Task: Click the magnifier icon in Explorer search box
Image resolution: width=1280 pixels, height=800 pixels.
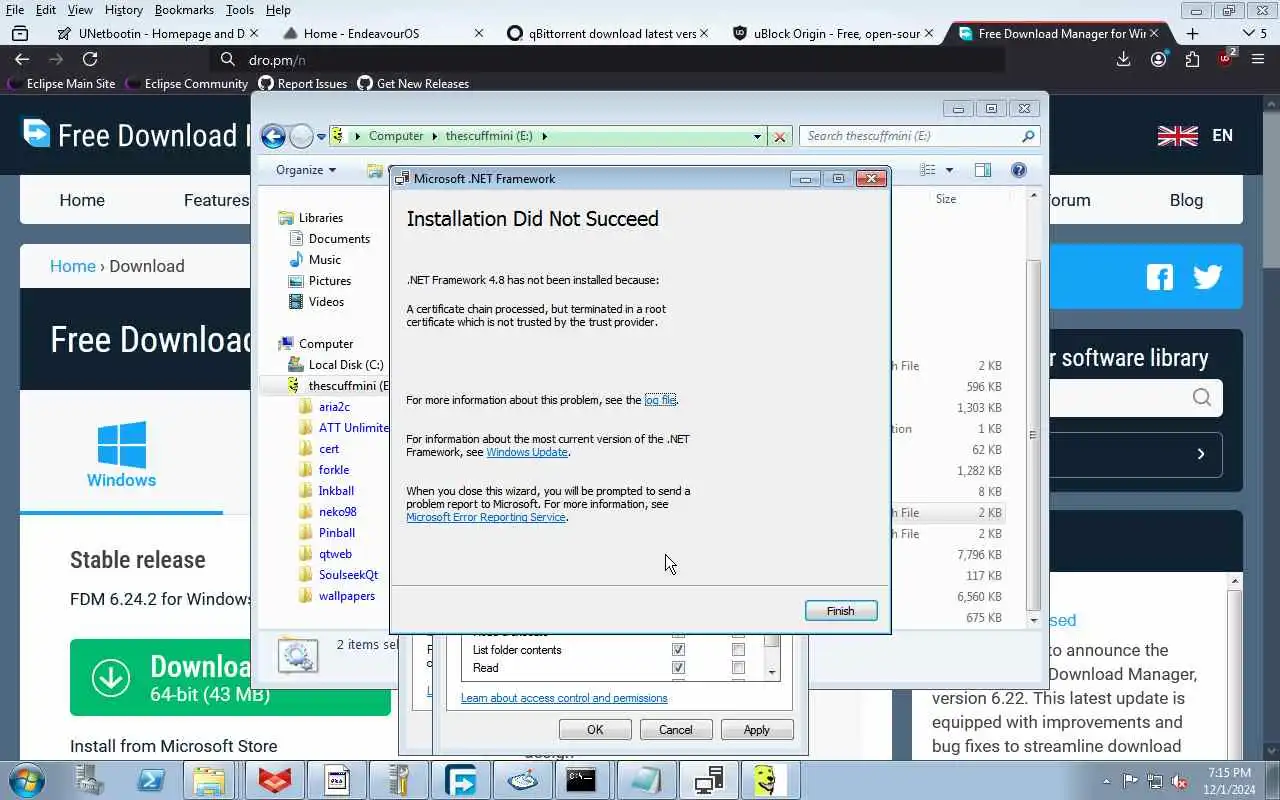Action: (x=1028, y=136)
